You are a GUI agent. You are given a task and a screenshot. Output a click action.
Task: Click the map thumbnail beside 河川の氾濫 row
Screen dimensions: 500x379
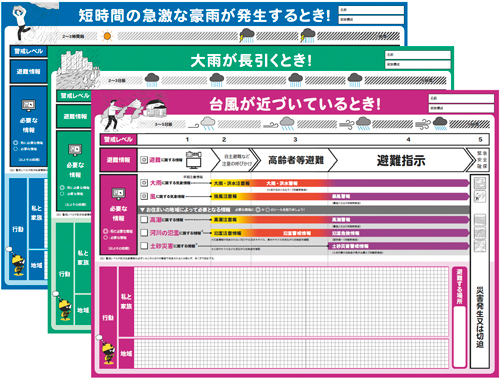point(480,233)
